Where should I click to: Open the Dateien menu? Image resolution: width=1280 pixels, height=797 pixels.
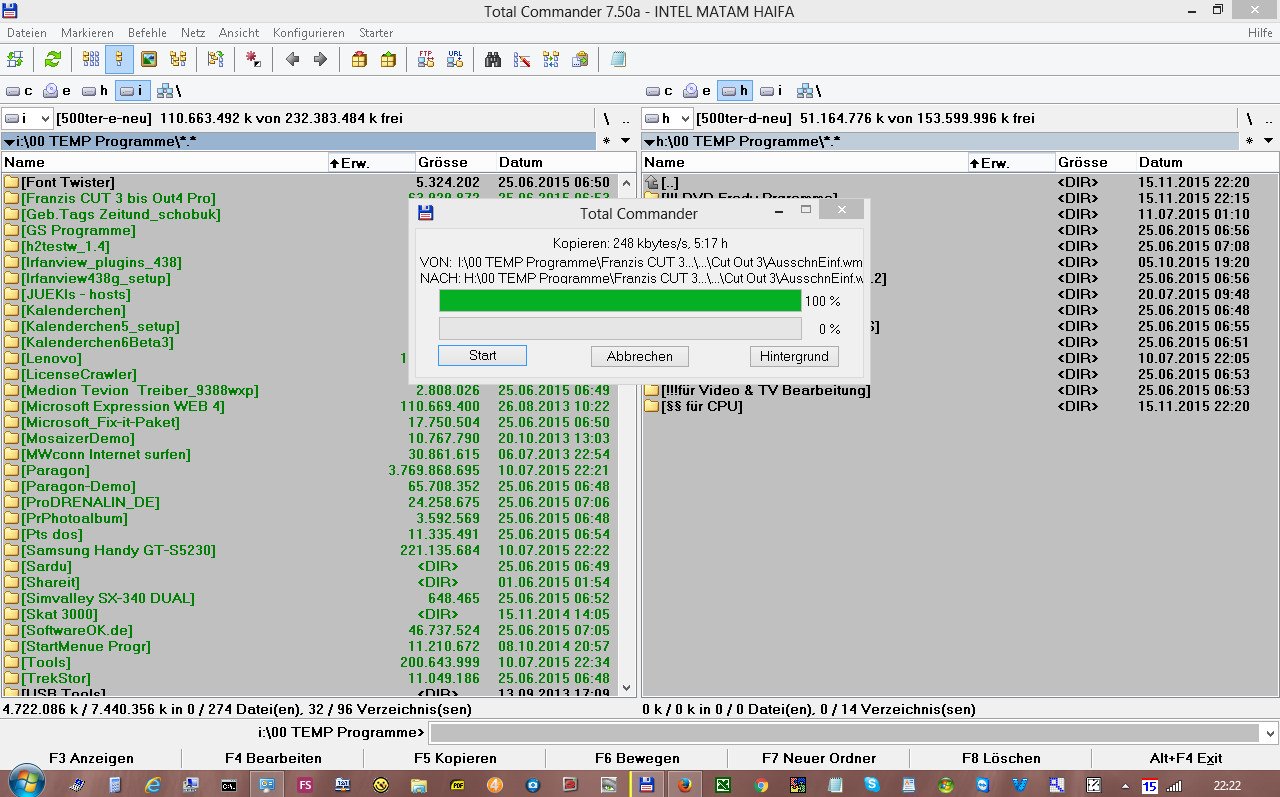coord(27,33)
